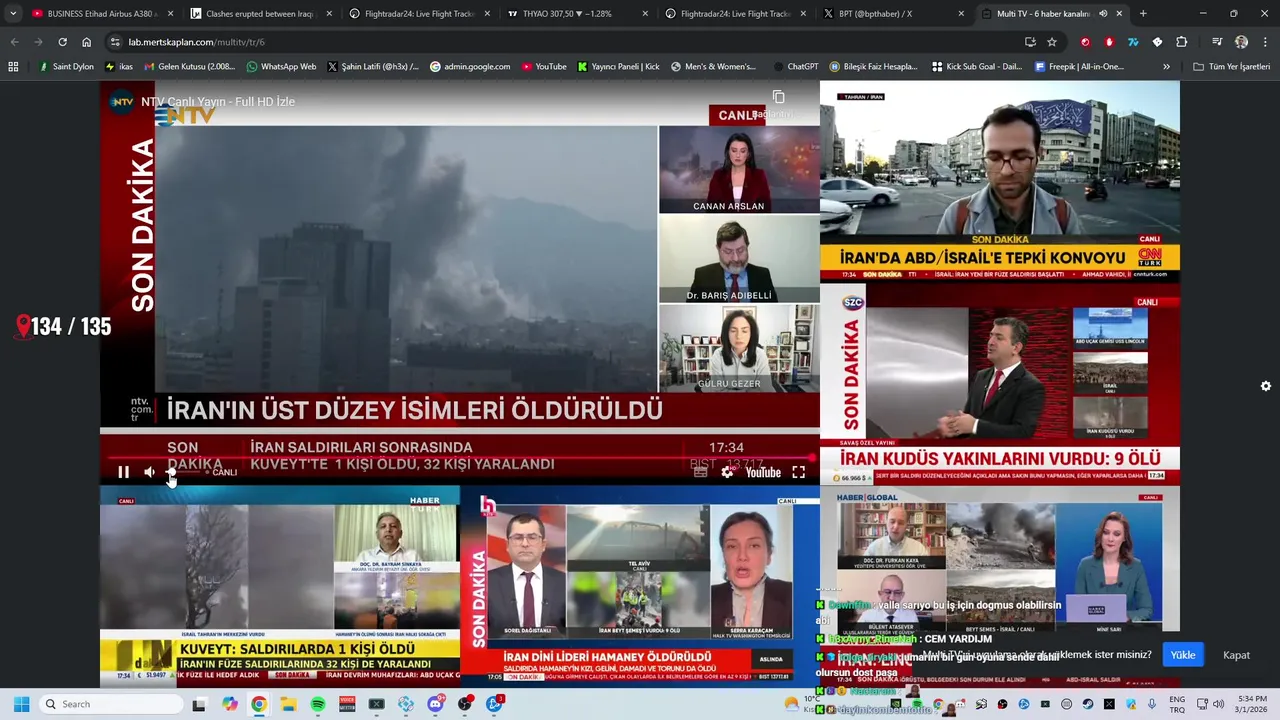The width and height of the screenshot is (1280, 720).
Task: Click the NTV player copy link icon
Action: (x=778, y=97)
